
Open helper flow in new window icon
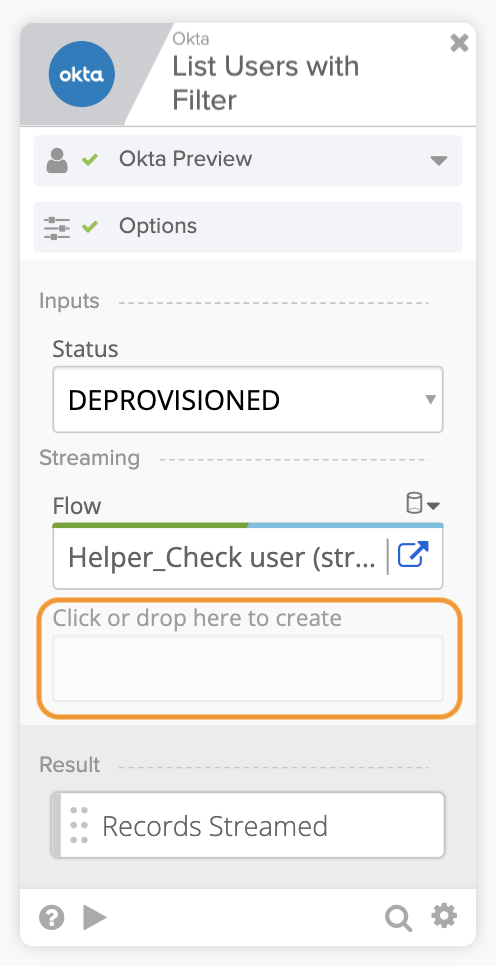(412, 554)
